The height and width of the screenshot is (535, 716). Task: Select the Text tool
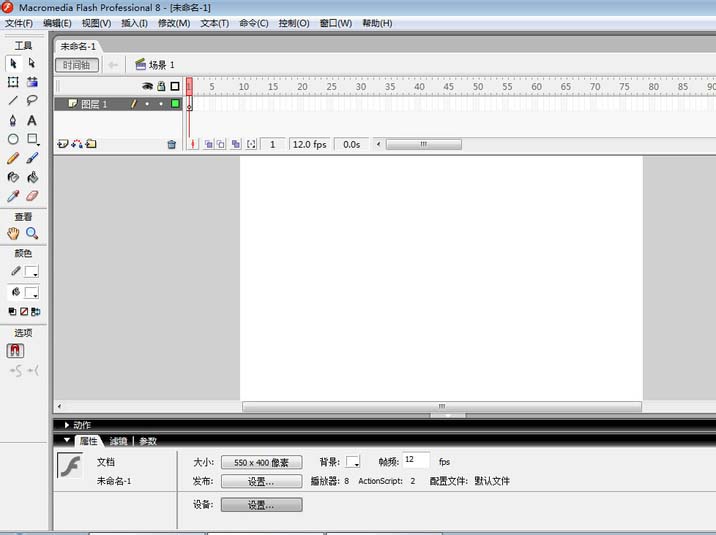click(32, 120)
